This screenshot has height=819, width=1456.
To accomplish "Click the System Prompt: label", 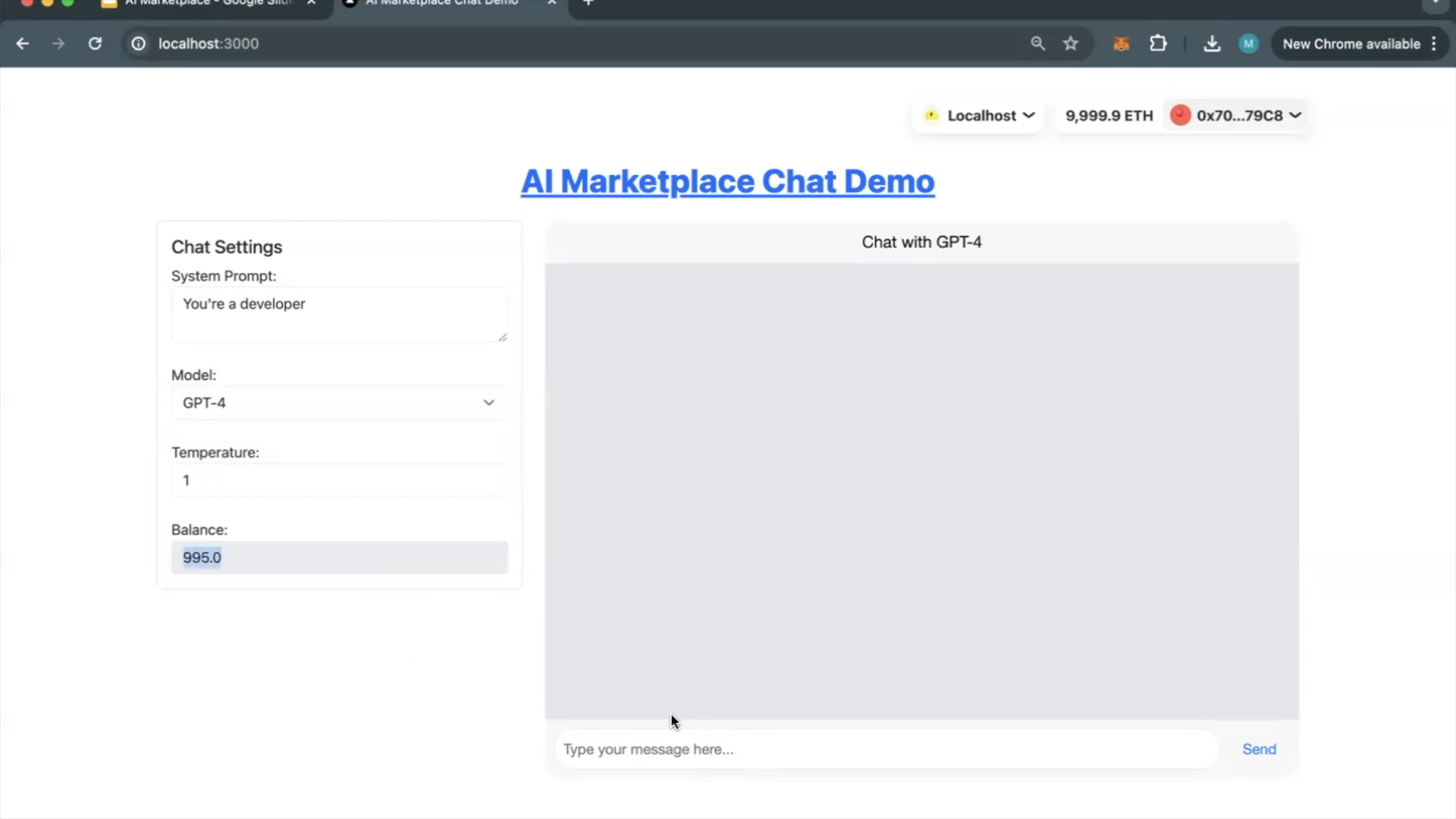I will [224, 276].
